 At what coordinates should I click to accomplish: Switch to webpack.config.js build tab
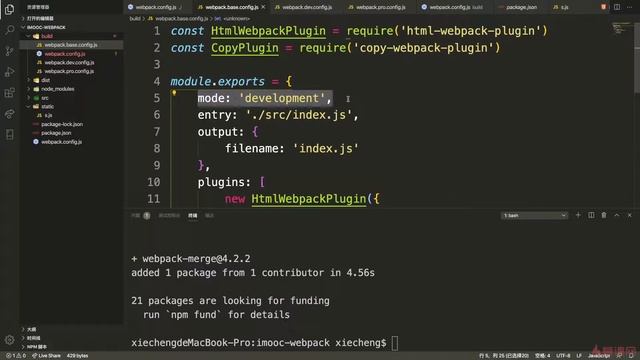456,7
